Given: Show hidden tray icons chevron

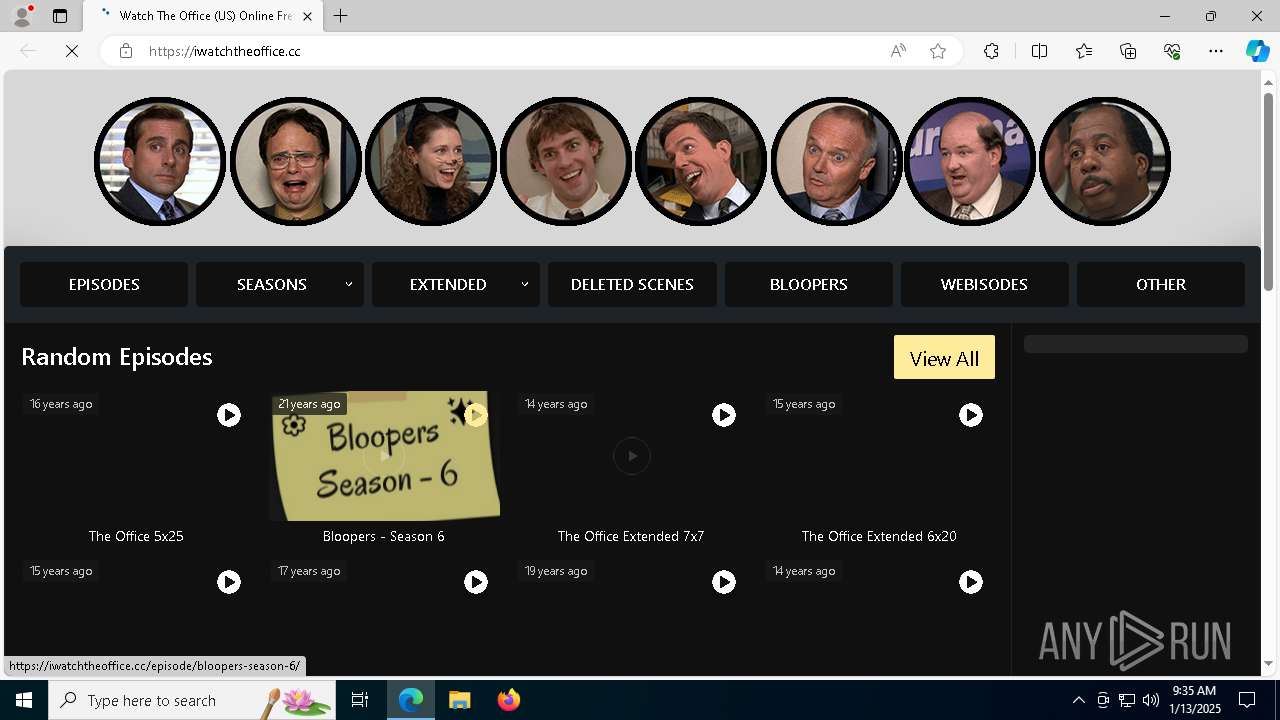Looking at the screenshot, I should 1078,700.
